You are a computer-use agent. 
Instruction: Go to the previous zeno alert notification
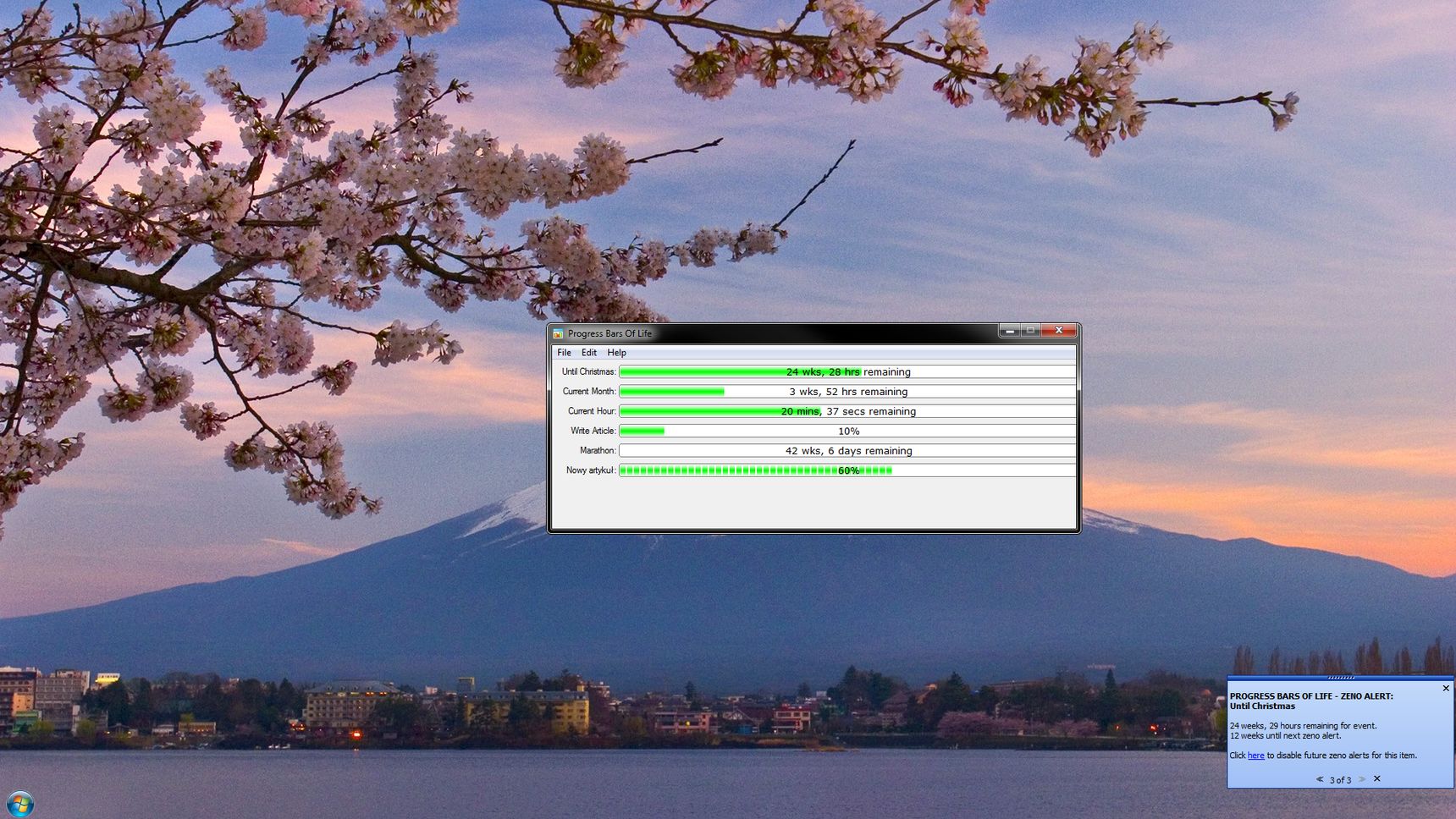point(1319,779)
